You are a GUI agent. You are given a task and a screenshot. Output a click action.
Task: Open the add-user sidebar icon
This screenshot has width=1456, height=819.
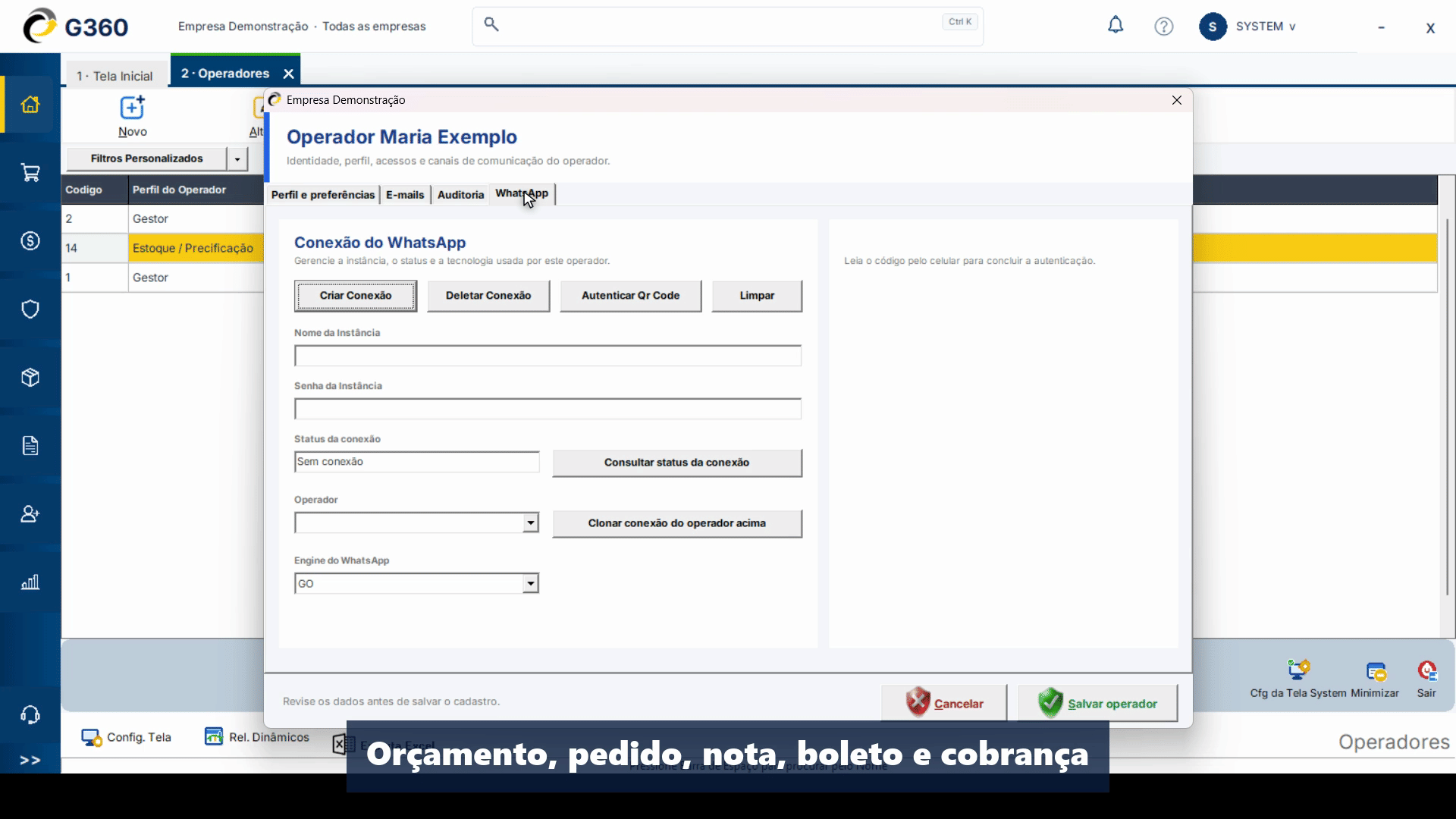[30, 514]
